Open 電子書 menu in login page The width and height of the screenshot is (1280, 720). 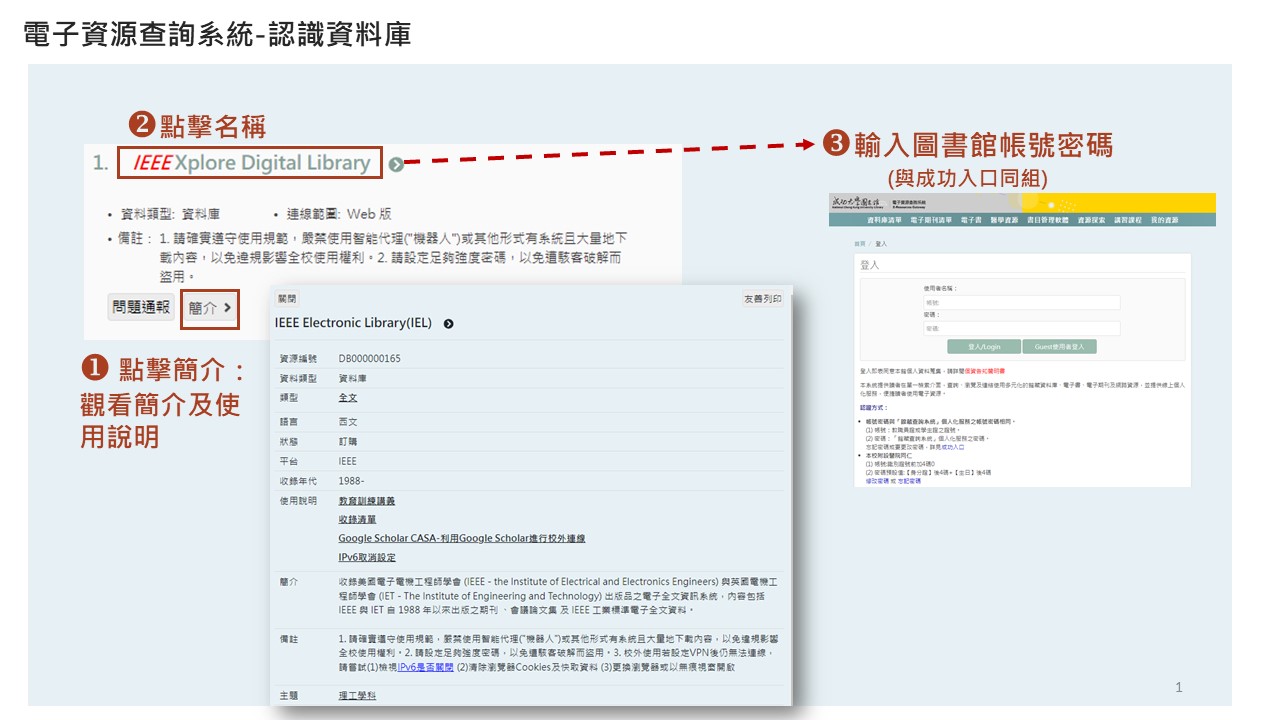pos(971,220)
